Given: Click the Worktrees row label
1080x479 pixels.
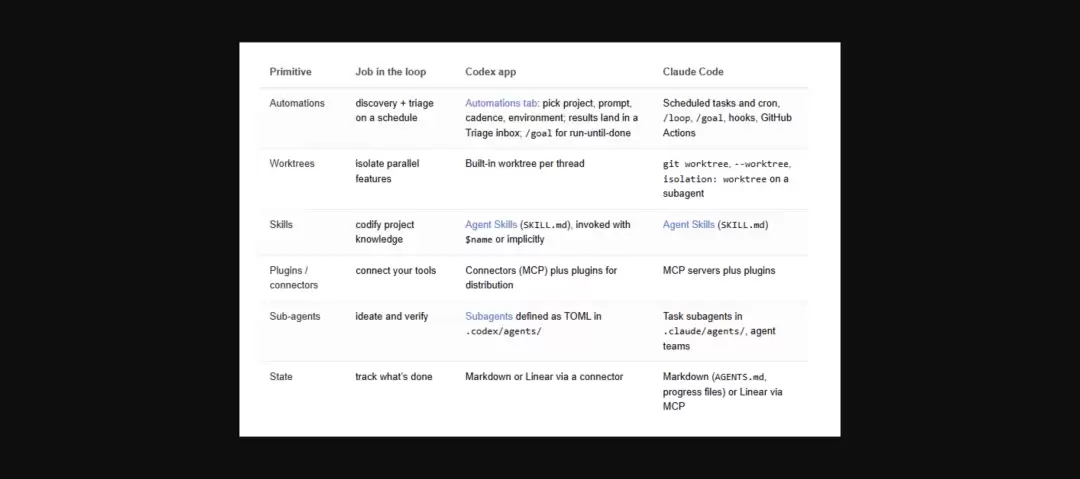Looking at the screenshot, I should [x=292, y=164].
